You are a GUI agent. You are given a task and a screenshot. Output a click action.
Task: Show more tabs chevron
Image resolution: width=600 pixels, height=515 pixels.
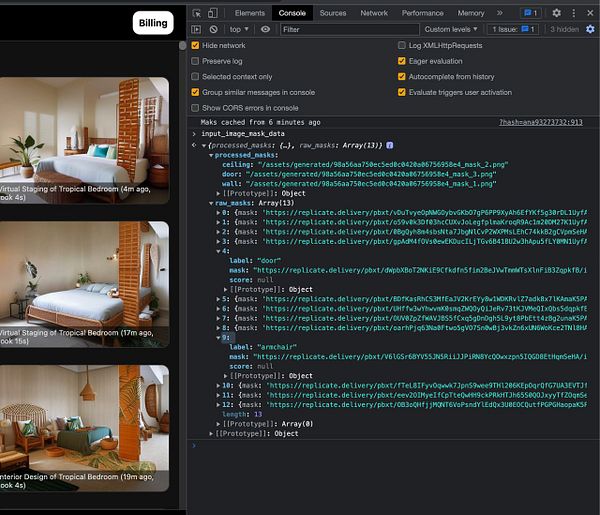500,13
